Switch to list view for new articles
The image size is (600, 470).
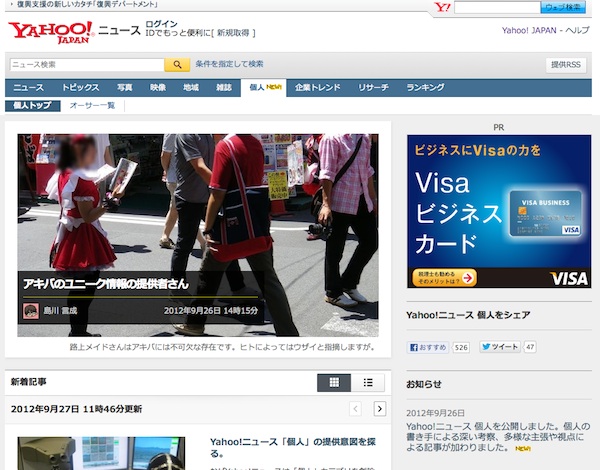click(368, 383)
